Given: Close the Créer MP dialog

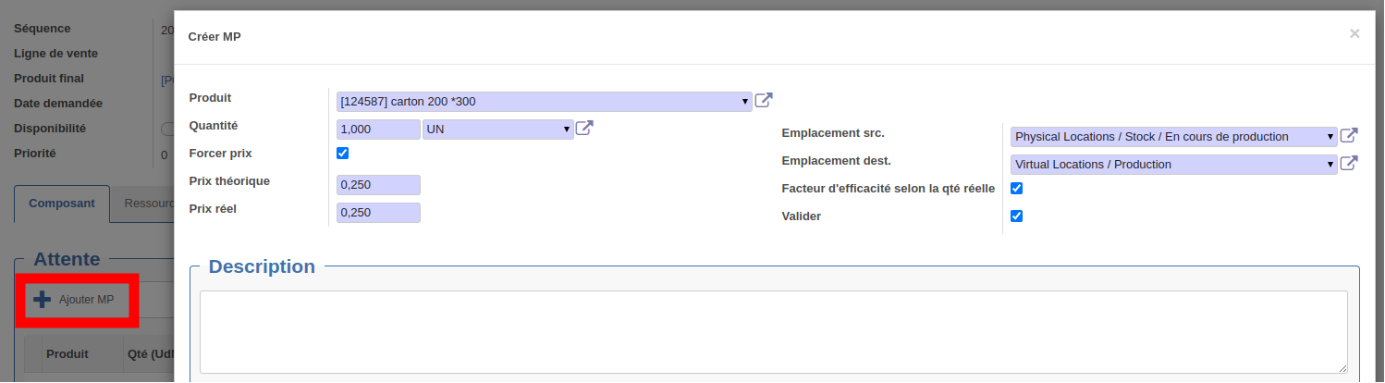Looking at the screenshot, I should click(x=1354, y=34).
